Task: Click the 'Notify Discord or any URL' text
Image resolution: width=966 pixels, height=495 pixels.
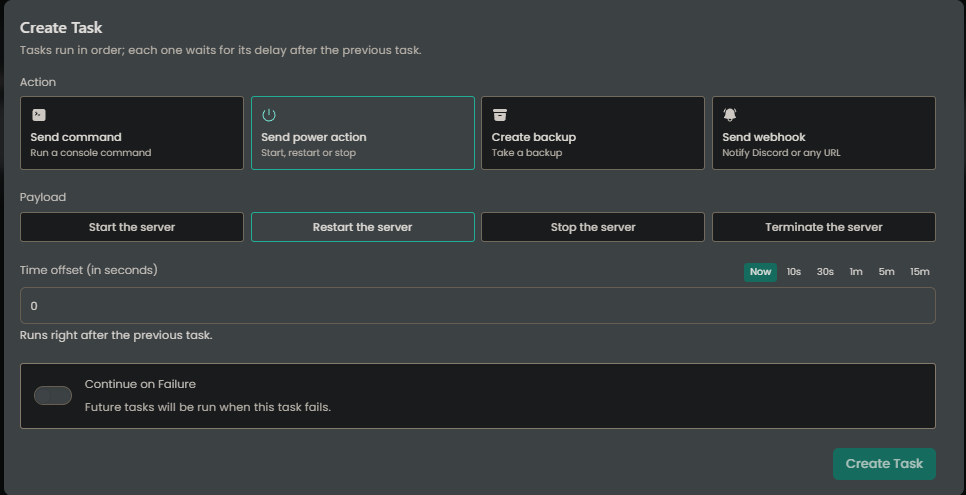Action: tap(781, 153)
